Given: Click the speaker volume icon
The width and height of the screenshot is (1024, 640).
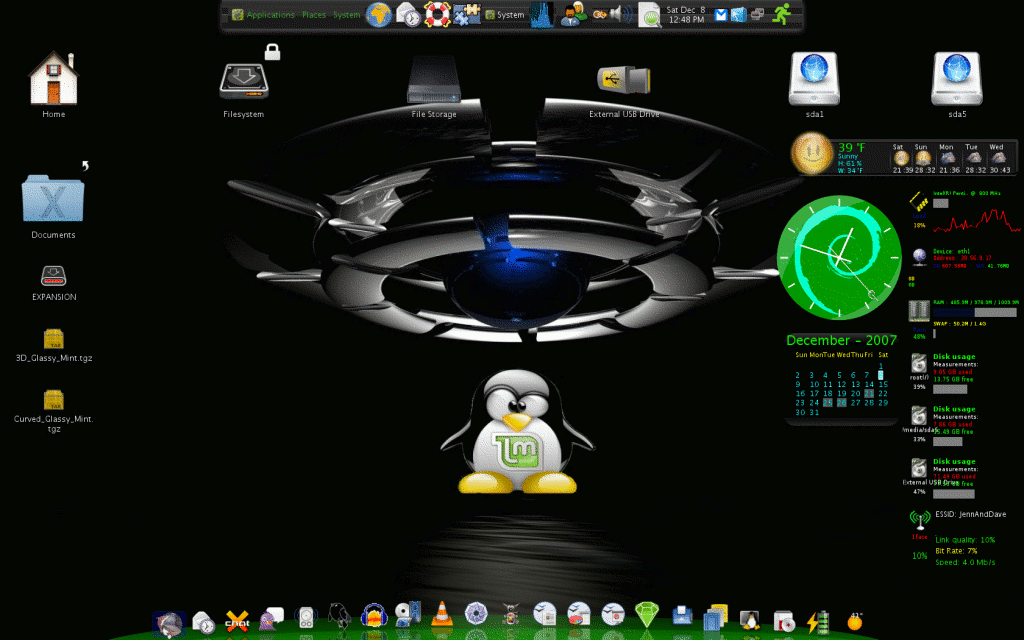Looking at the screenshot, I should [620, 14].
